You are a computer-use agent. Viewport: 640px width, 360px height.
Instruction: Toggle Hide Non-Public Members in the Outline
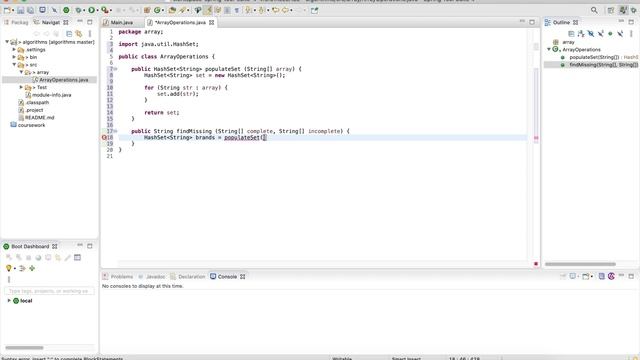point(610,34)
